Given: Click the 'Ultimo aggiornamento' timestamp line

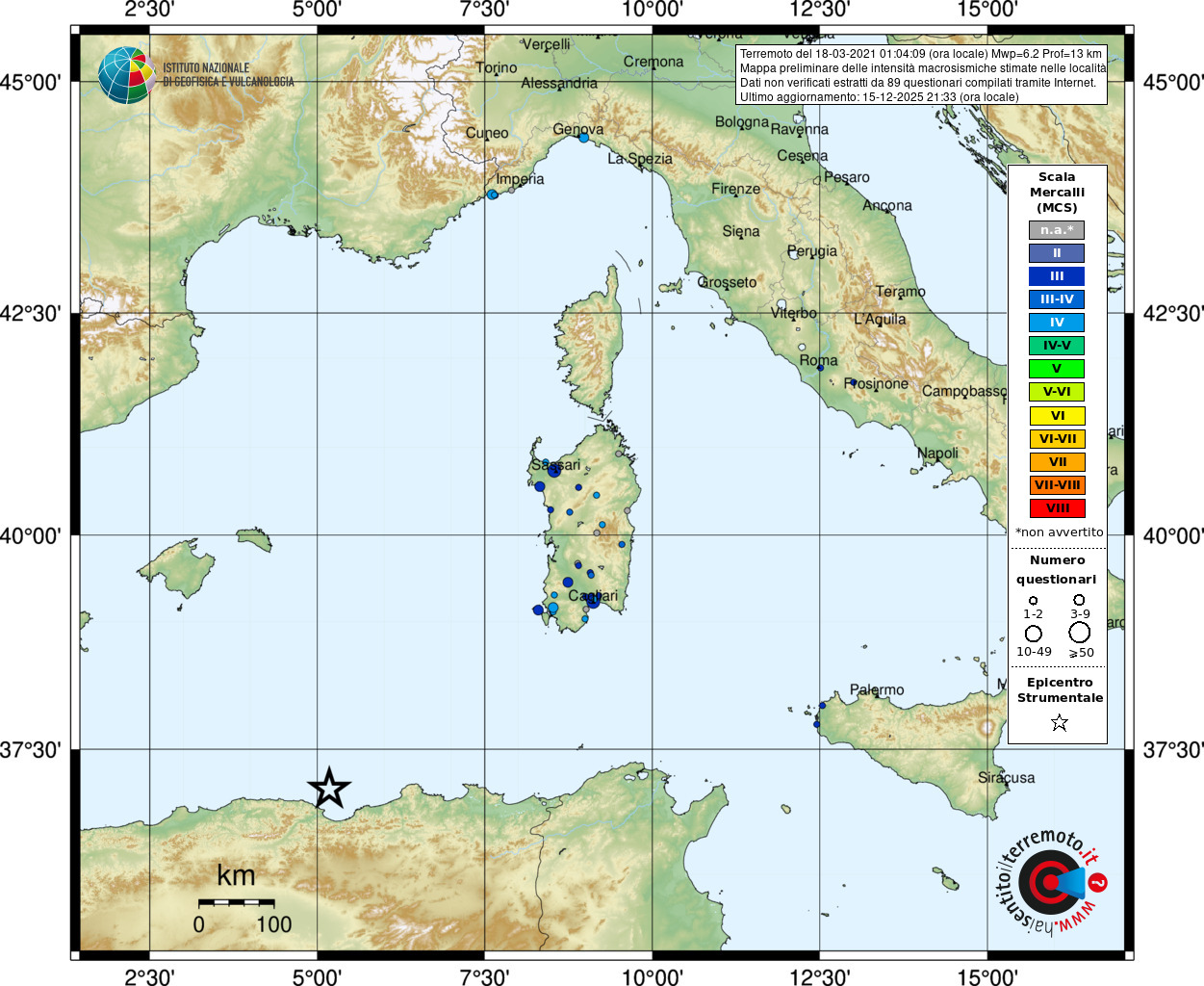Looking at the screenshot, I should point(879,97).
